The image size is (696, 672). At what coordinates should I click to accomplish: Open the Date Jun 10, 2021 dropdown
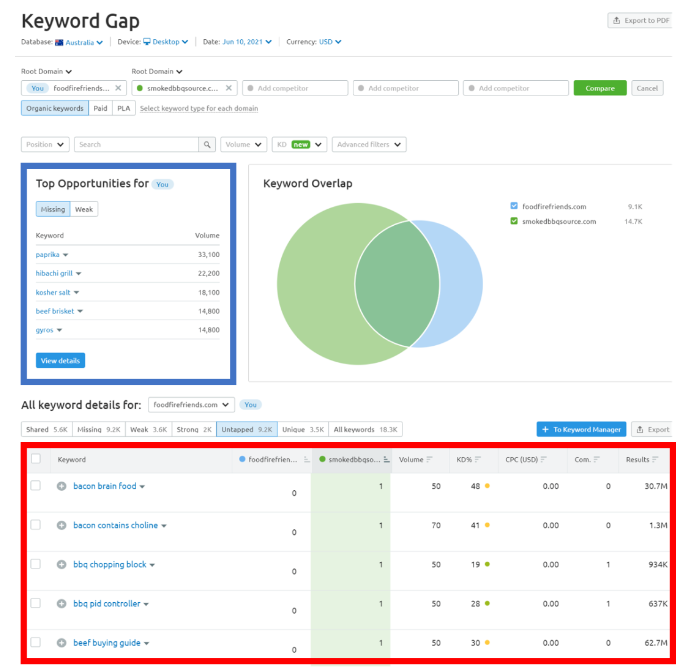(x=247, y=42)
